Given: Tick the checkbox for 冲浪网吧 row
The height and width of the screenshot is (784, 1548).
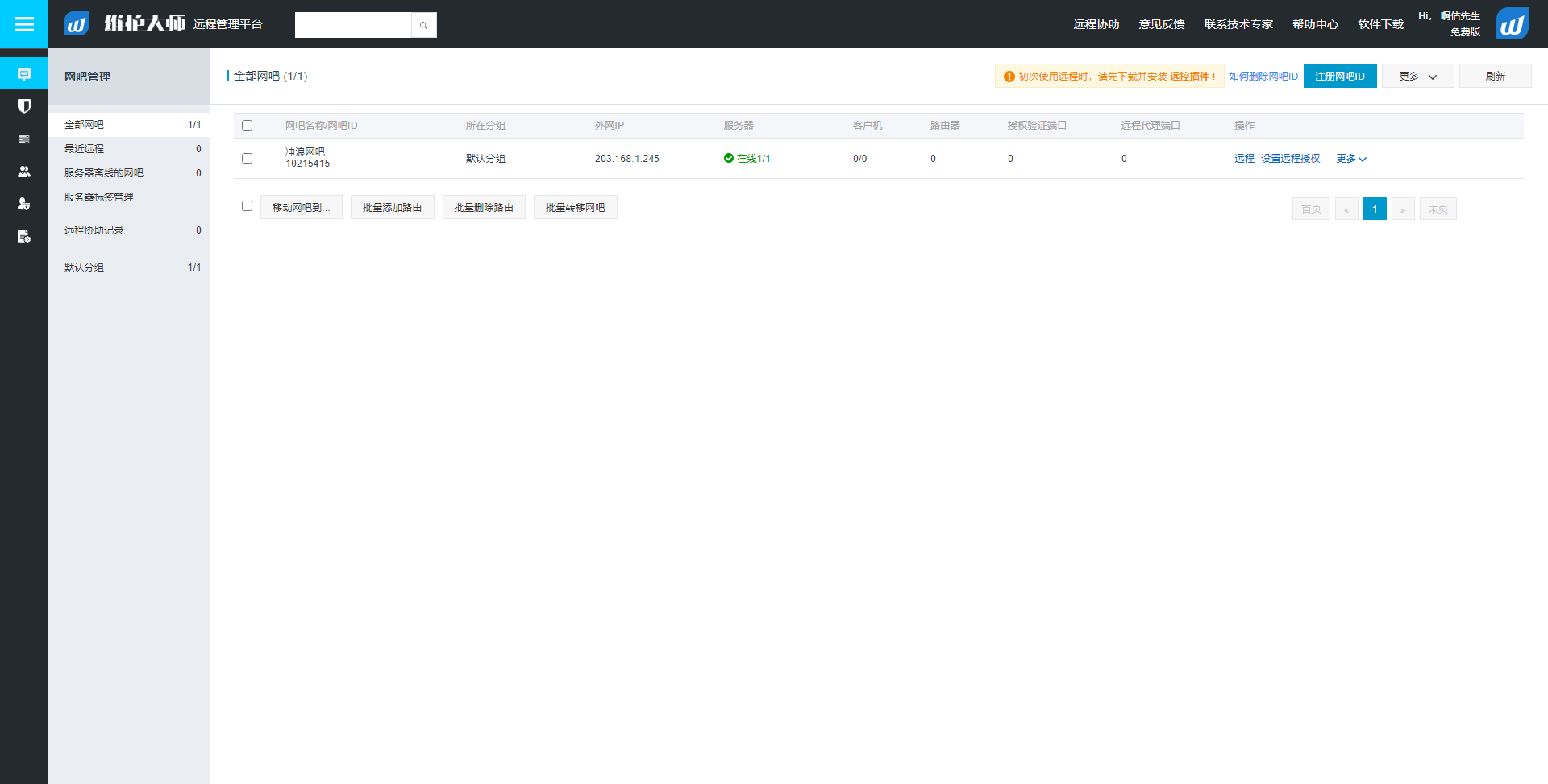Looking at the screenshot, I should coord(248,159).
